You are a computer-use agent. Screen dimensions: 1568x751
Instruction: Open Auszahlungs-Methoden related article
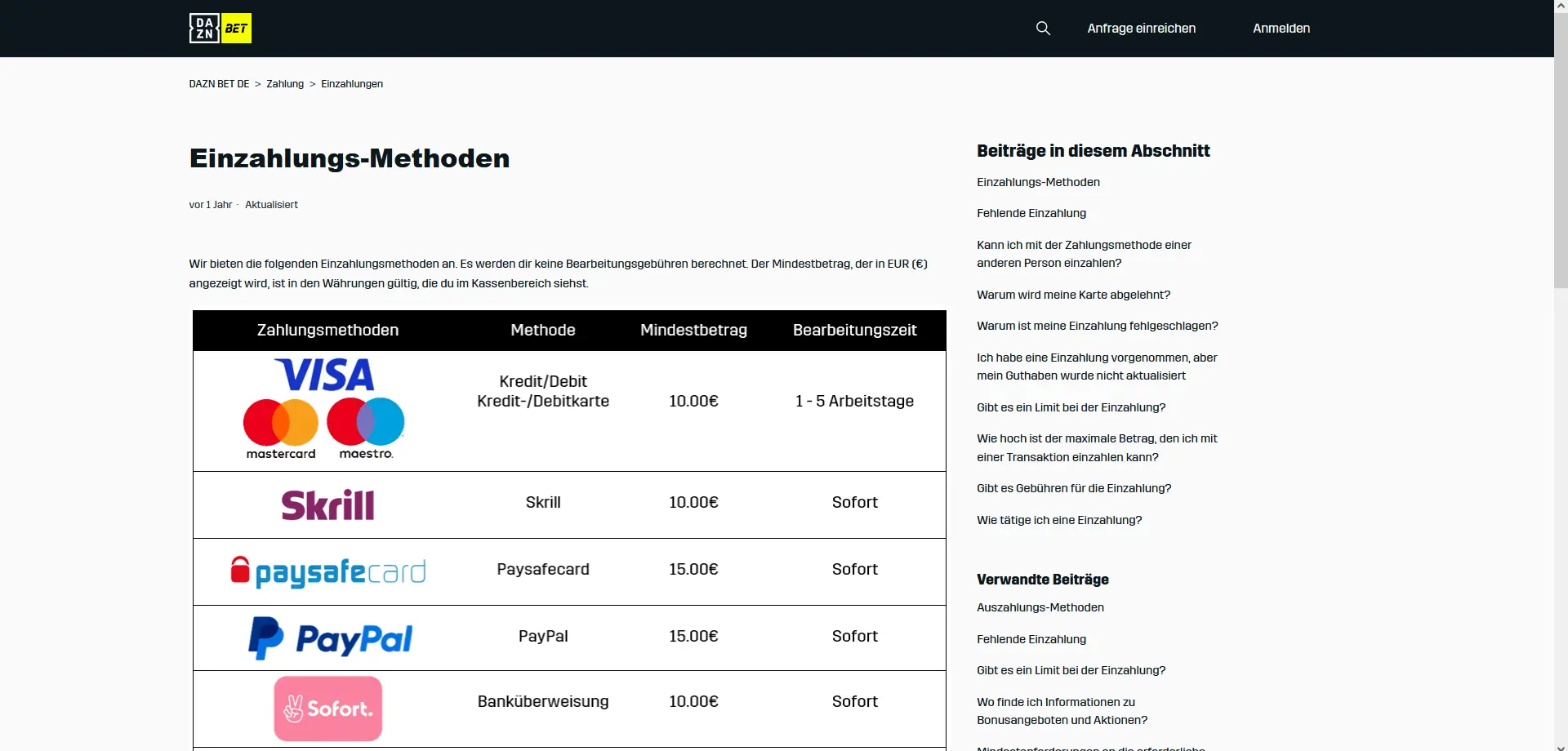(1040, 607)
